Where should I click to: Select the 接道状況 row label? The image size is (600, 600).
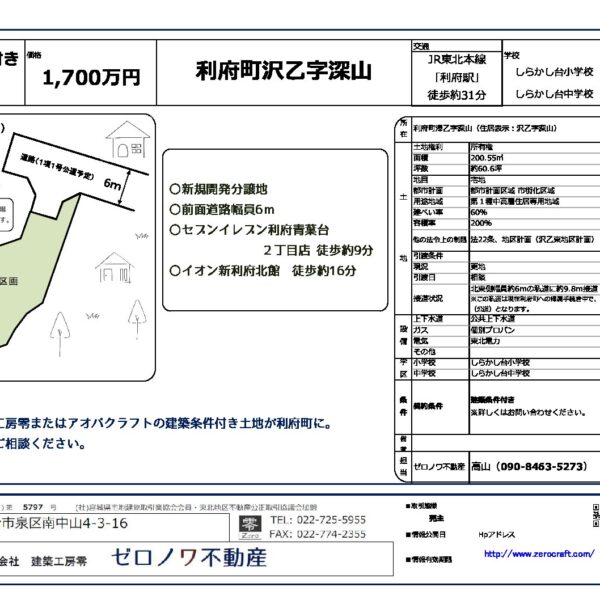point(428,298)
